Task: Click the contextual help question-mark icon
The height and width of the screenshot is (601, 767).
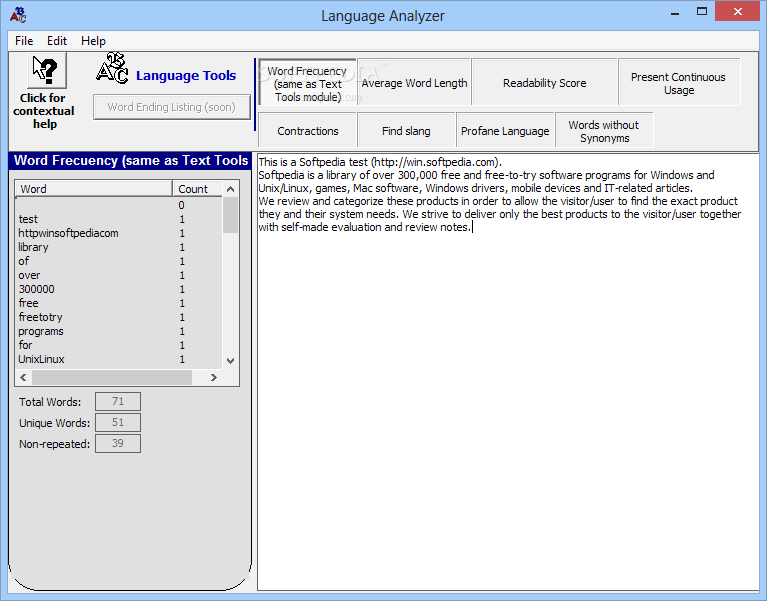Action: [46, 71]
